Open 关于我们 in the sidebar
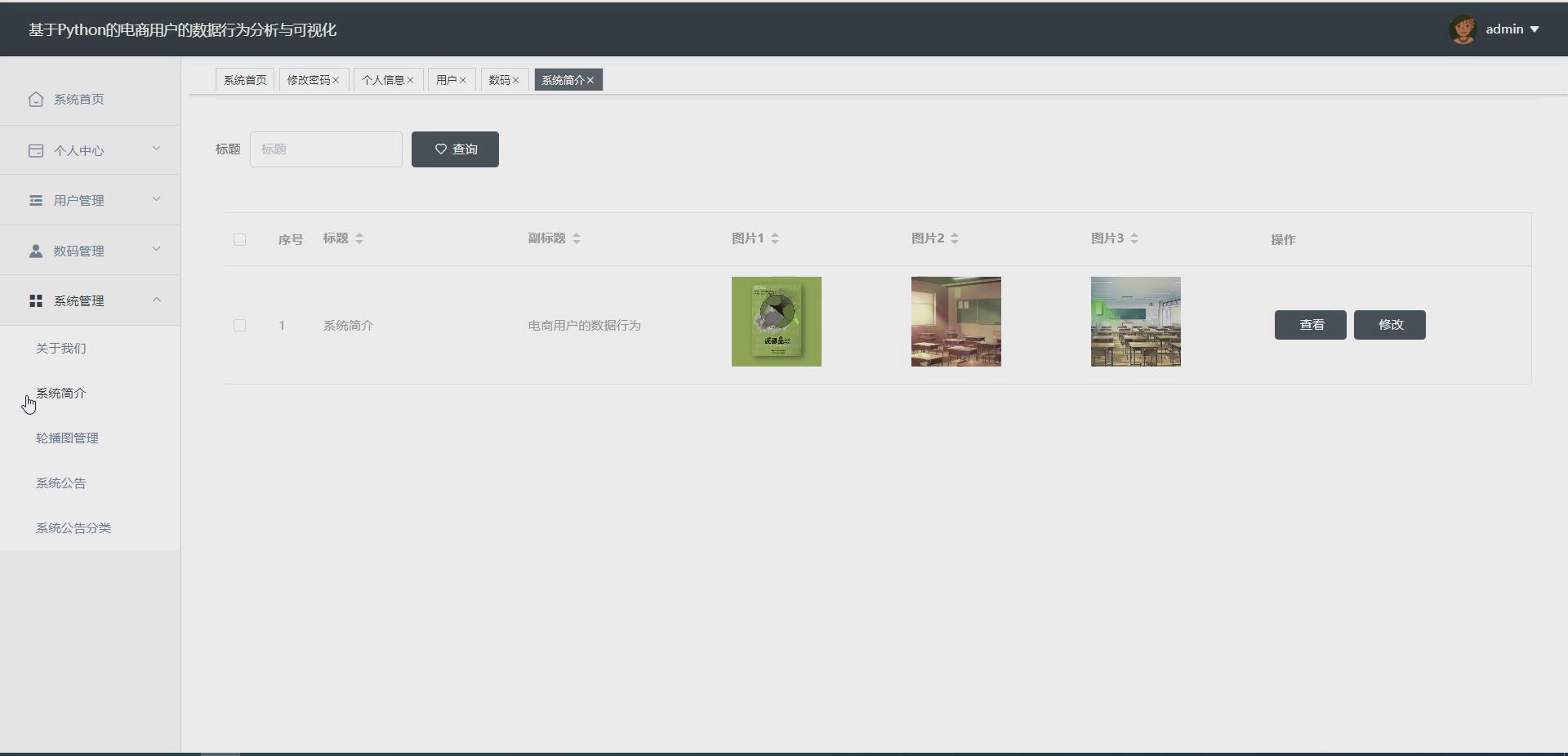Viewport: 1568px width, 756px height. click(x=61, y=349)
